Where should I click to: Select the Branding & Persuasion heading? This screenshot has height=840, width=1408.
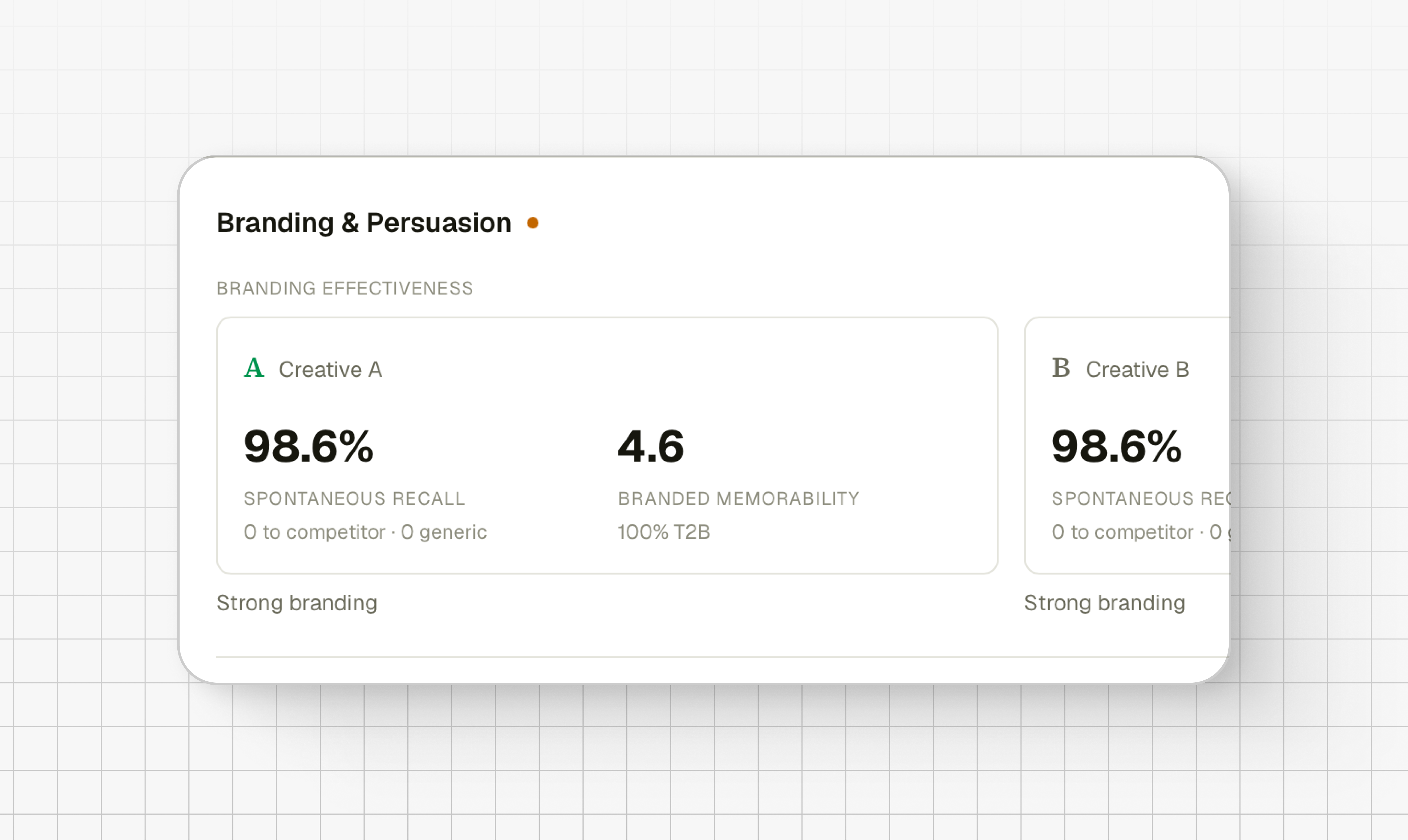pos(364,223)
